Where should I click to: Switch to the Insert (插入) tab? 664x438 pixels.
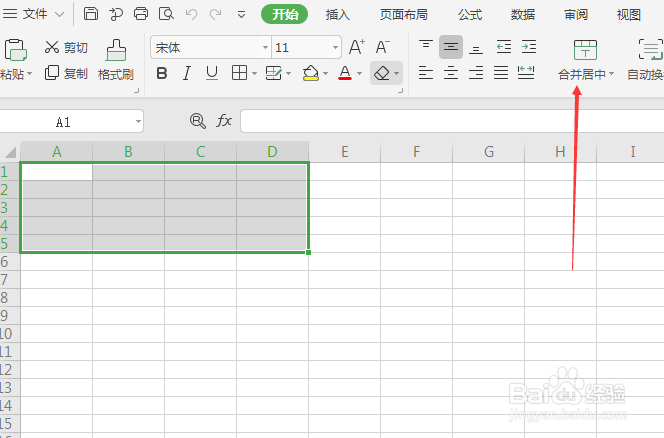pos(338,15)
